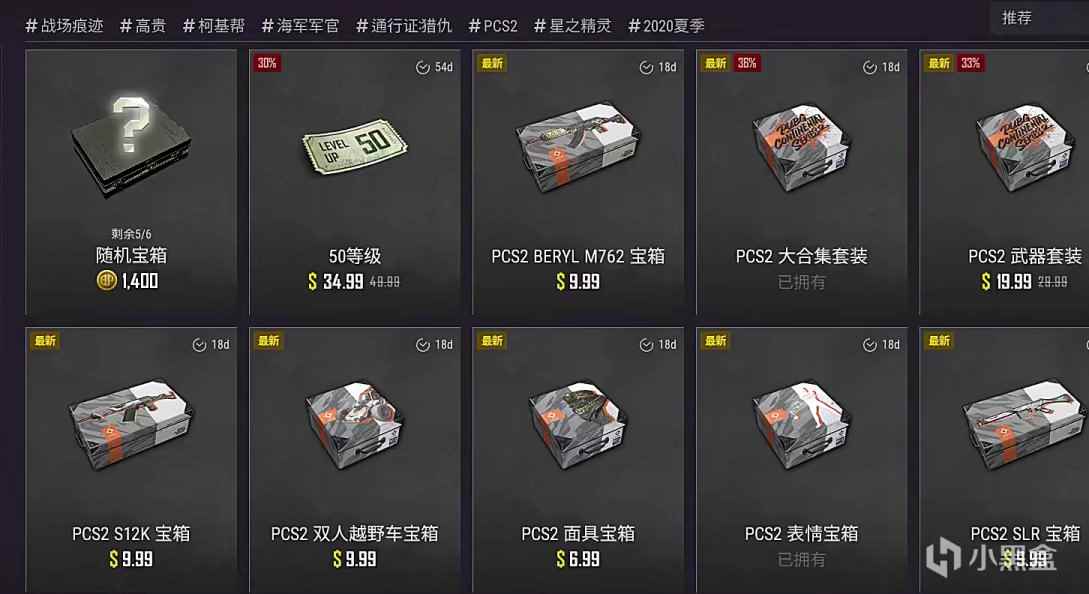Image resolution: width=1089 pixels, height=594 pixels.
Task: Click the clock timer icon on 50等级 card
Action: [422, 67]
